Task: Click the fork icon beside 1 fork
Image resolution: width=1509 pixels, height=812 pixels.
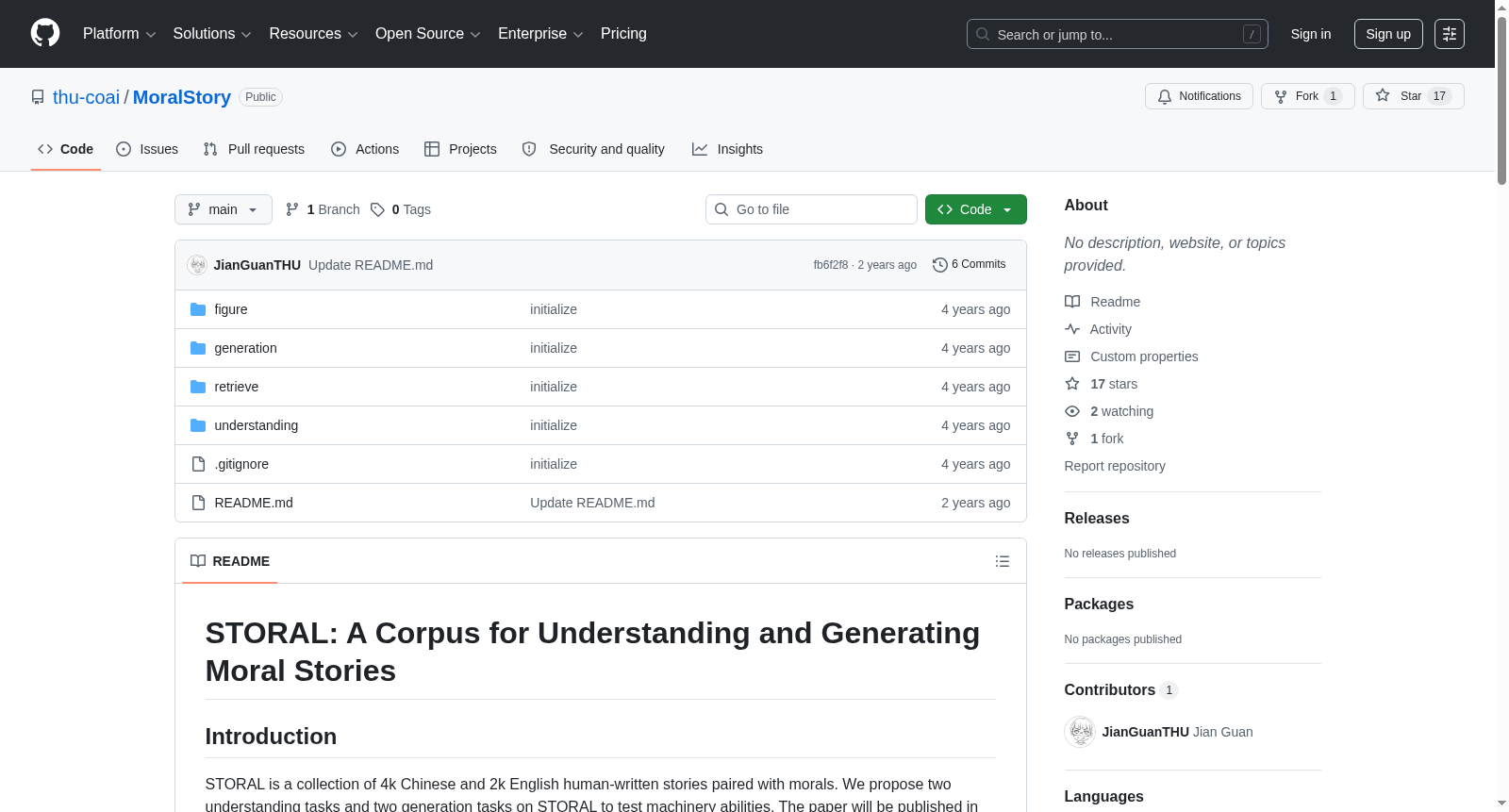Action: pos(1072,439)
